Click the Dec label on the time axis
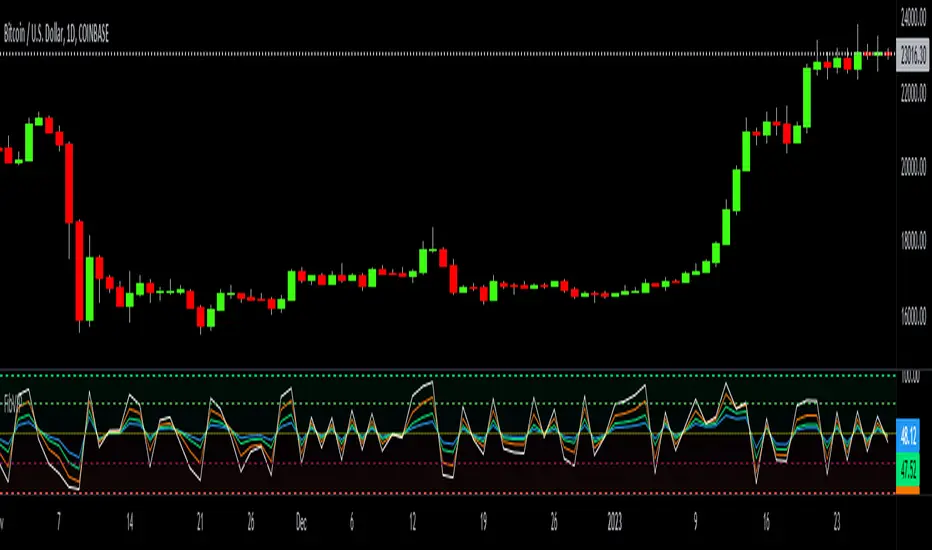This screenshot has height=550, width=932. (301, 523)
